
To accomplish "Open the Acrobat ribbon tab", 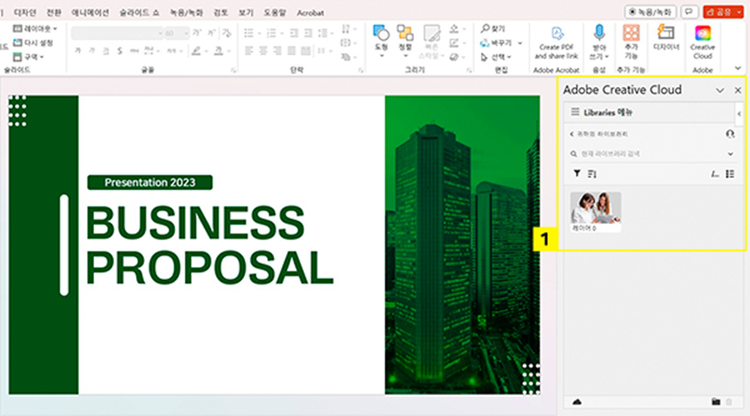I will pyautogui.click(x=310, y=12).
